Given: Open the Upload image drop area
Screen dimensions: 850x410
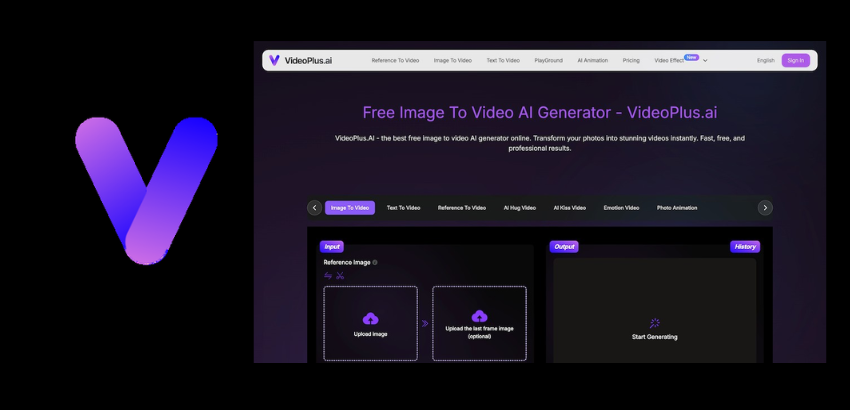Looking at the screenshot, I should (370, 323).
